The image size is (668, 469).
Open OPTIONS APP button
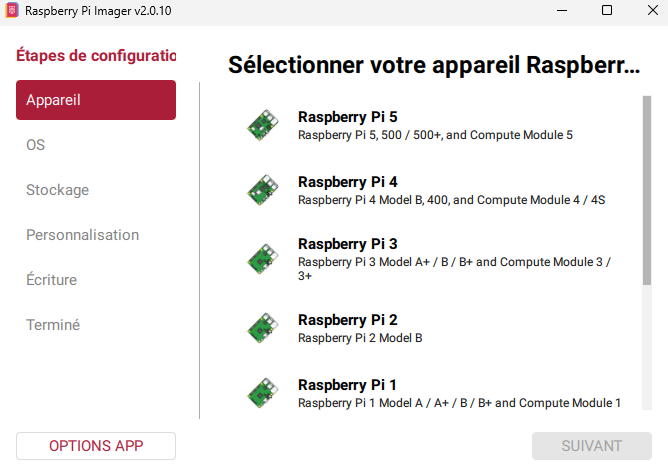(x=96, y=446)
